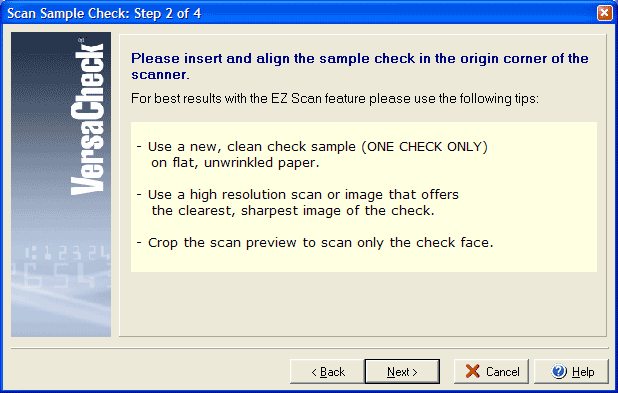
Task: Return to the previous step with Back
Action: click(327, 371)
